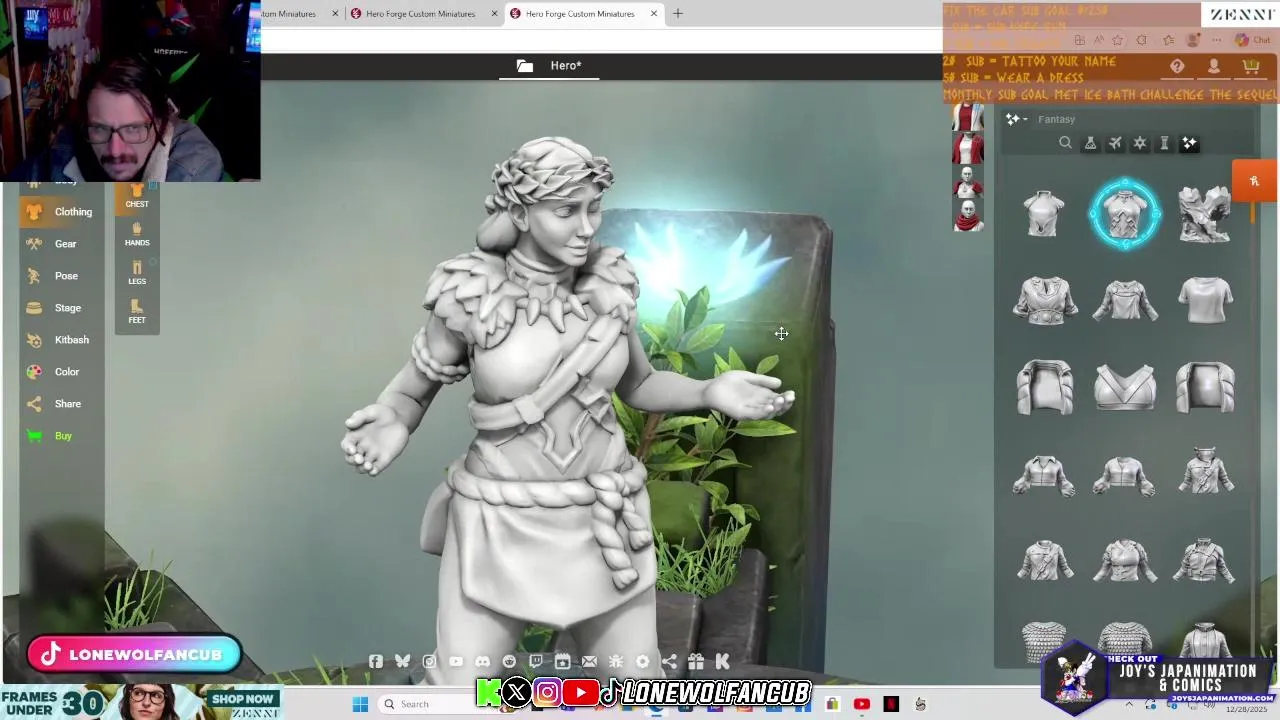The height and width of the screenshot is (720, 1280).
Task: Open the user account icon
Action: 1214,66
